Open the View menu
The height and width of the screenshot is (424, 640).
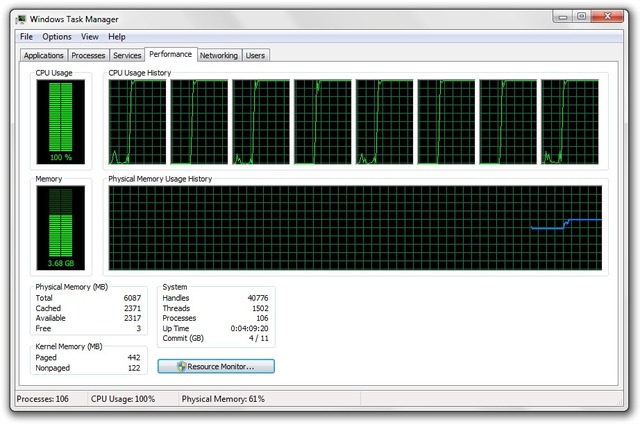tap(90, 37)
